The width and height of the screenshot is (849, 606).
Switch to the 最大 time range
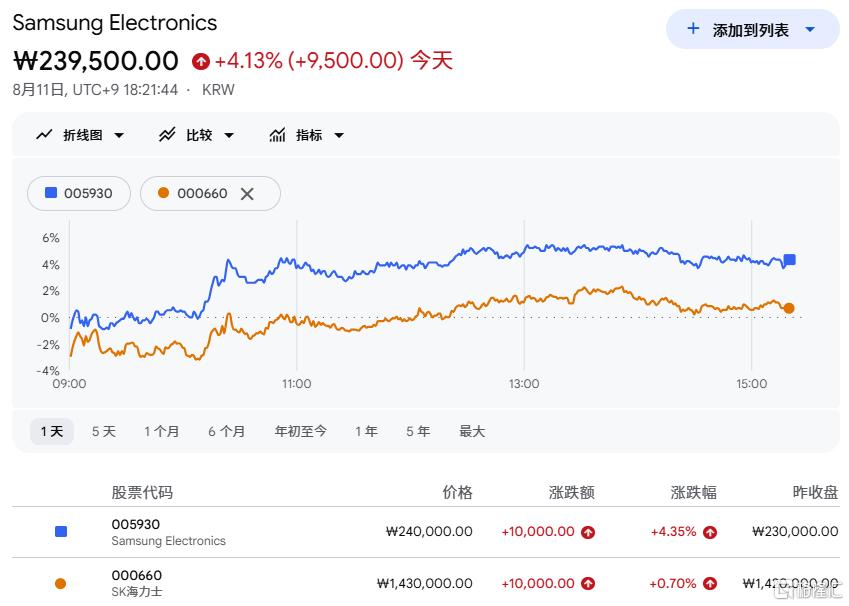pos(472,432)
